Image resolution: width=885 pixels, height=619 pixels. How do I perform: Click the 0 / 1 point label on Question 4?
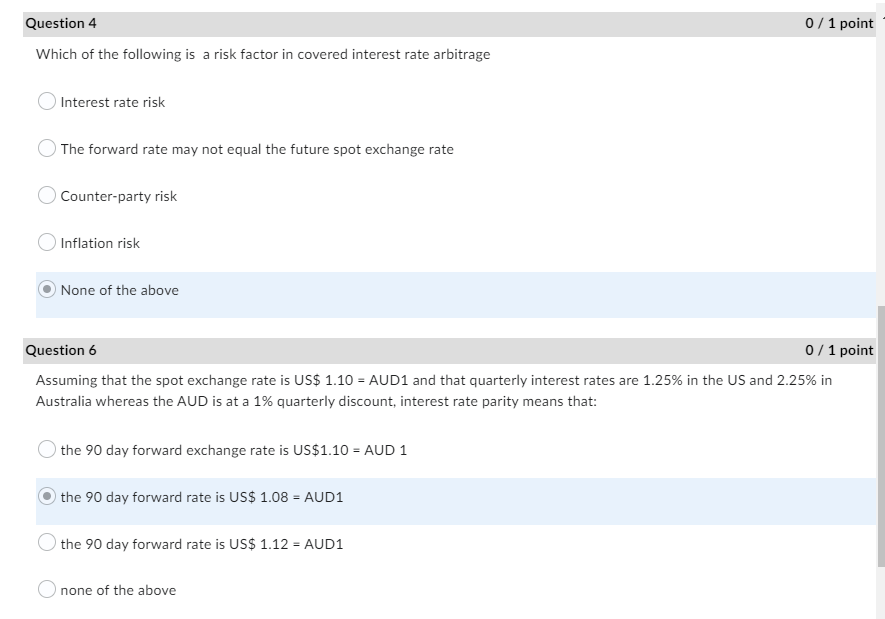click(840, 22)
